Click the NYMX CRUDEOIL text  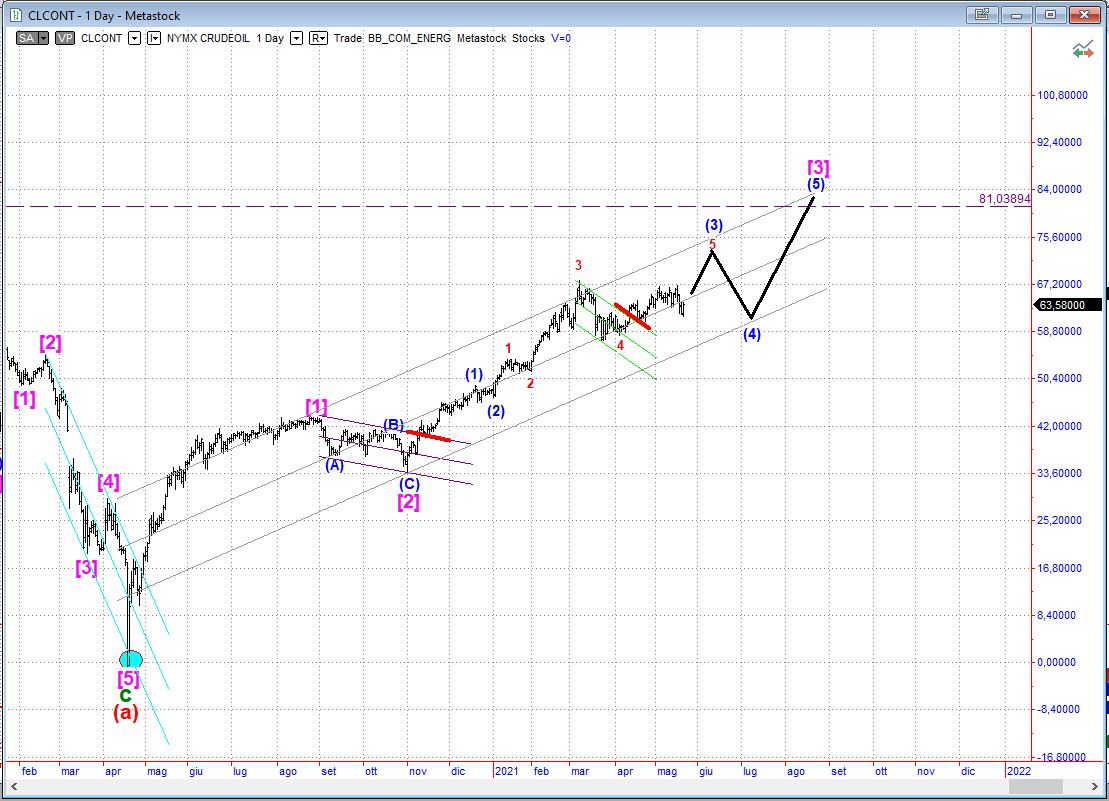click(209, 38)
